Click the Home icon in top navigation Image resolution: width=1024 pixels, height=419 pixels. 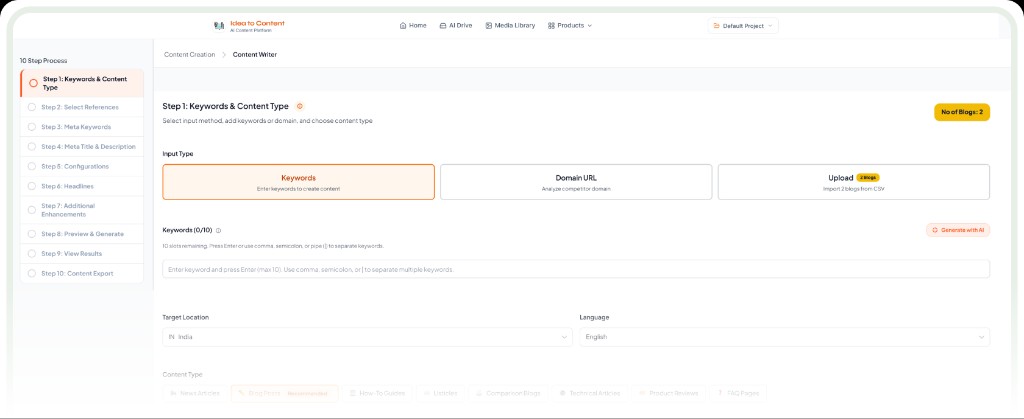click(403, 25)
